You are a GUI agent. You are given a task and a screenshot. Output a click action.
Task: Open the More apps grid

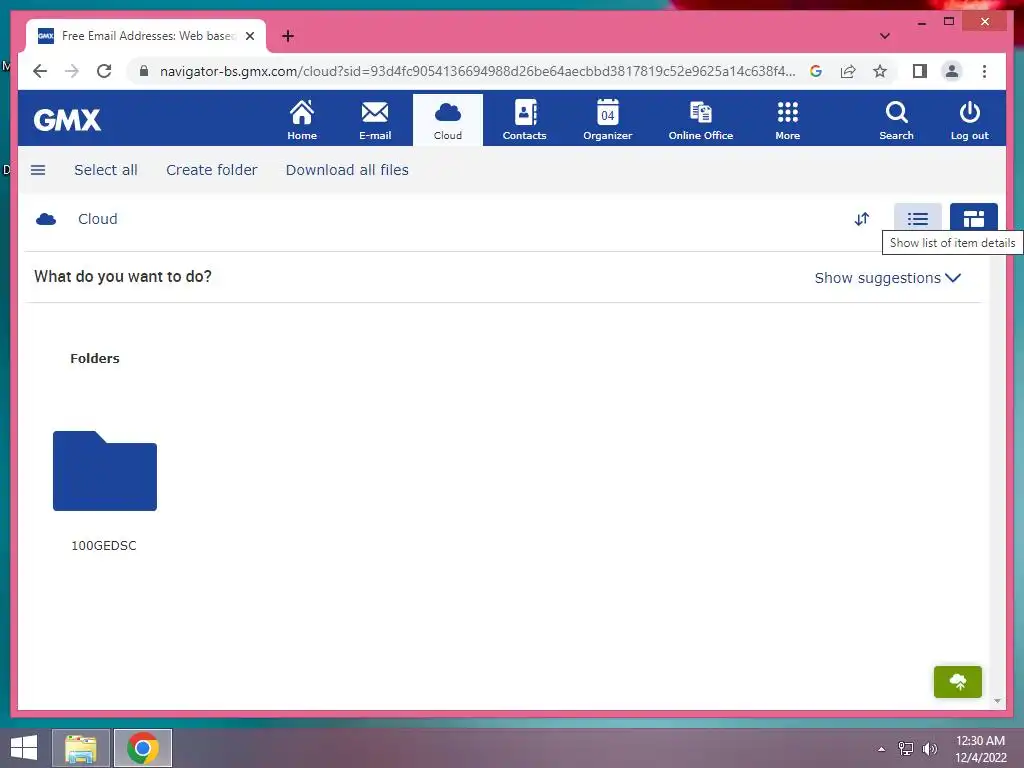(788, 120)
